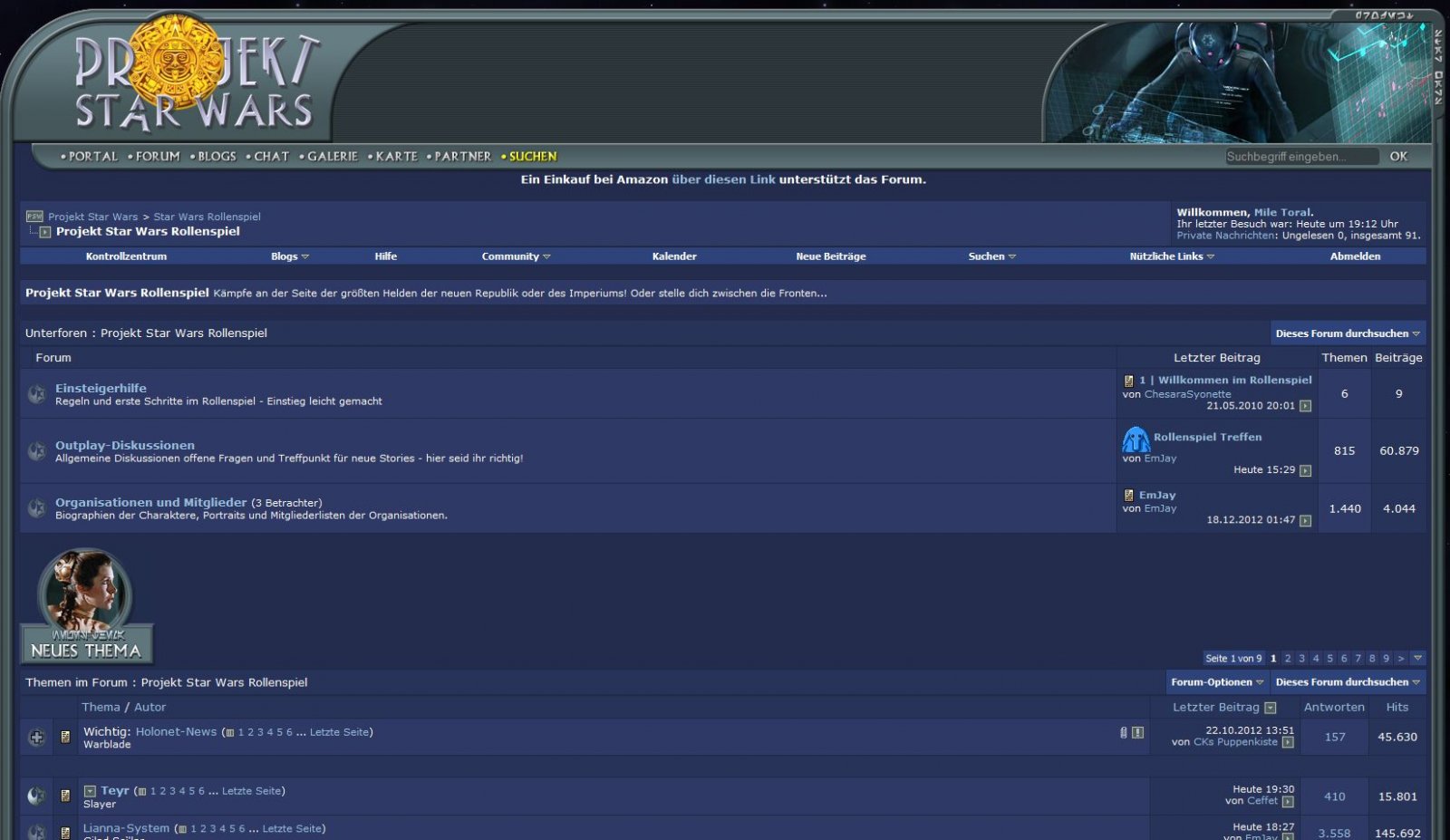
Task: Open the page jump dropdown arrow after pagination
Action: pos(1418,659)
